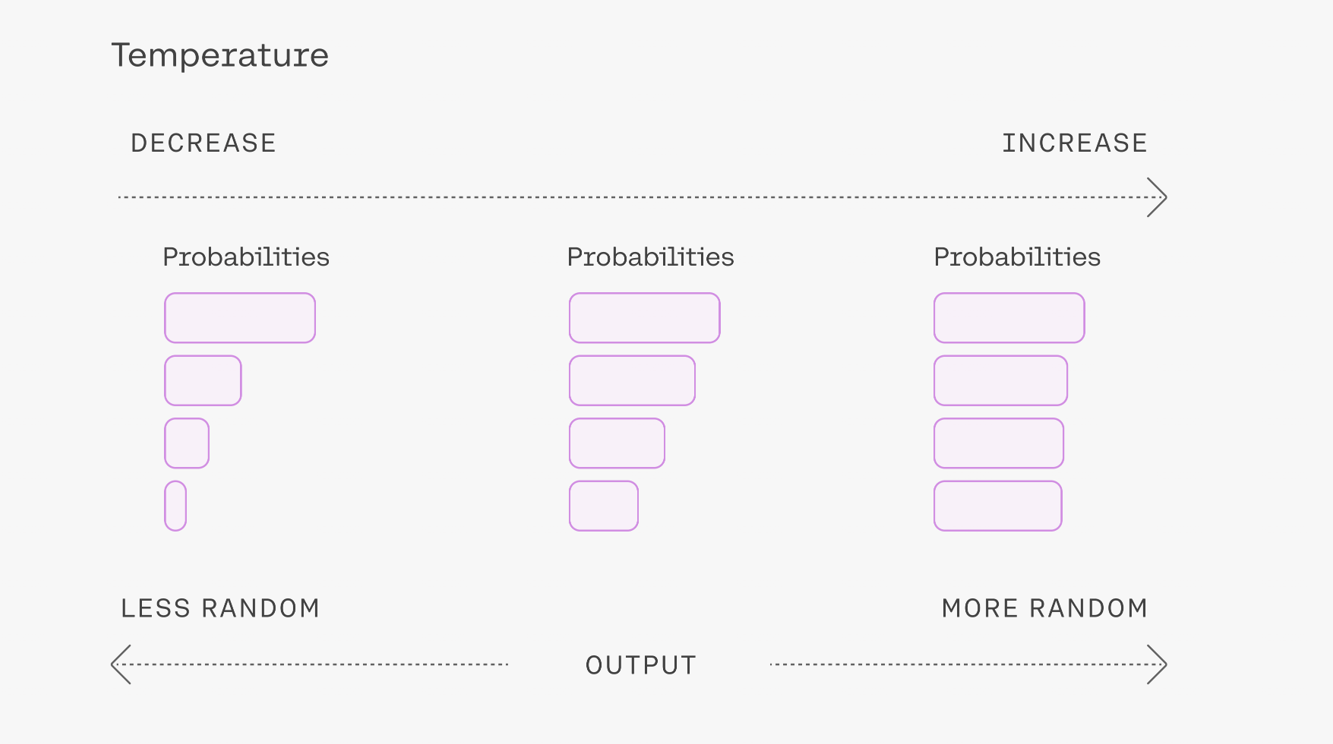Image resolution: width=1333 pixels, height=744 pixels.
Task: Click the MORE RANDOM label
Action: click(1045, 608)
